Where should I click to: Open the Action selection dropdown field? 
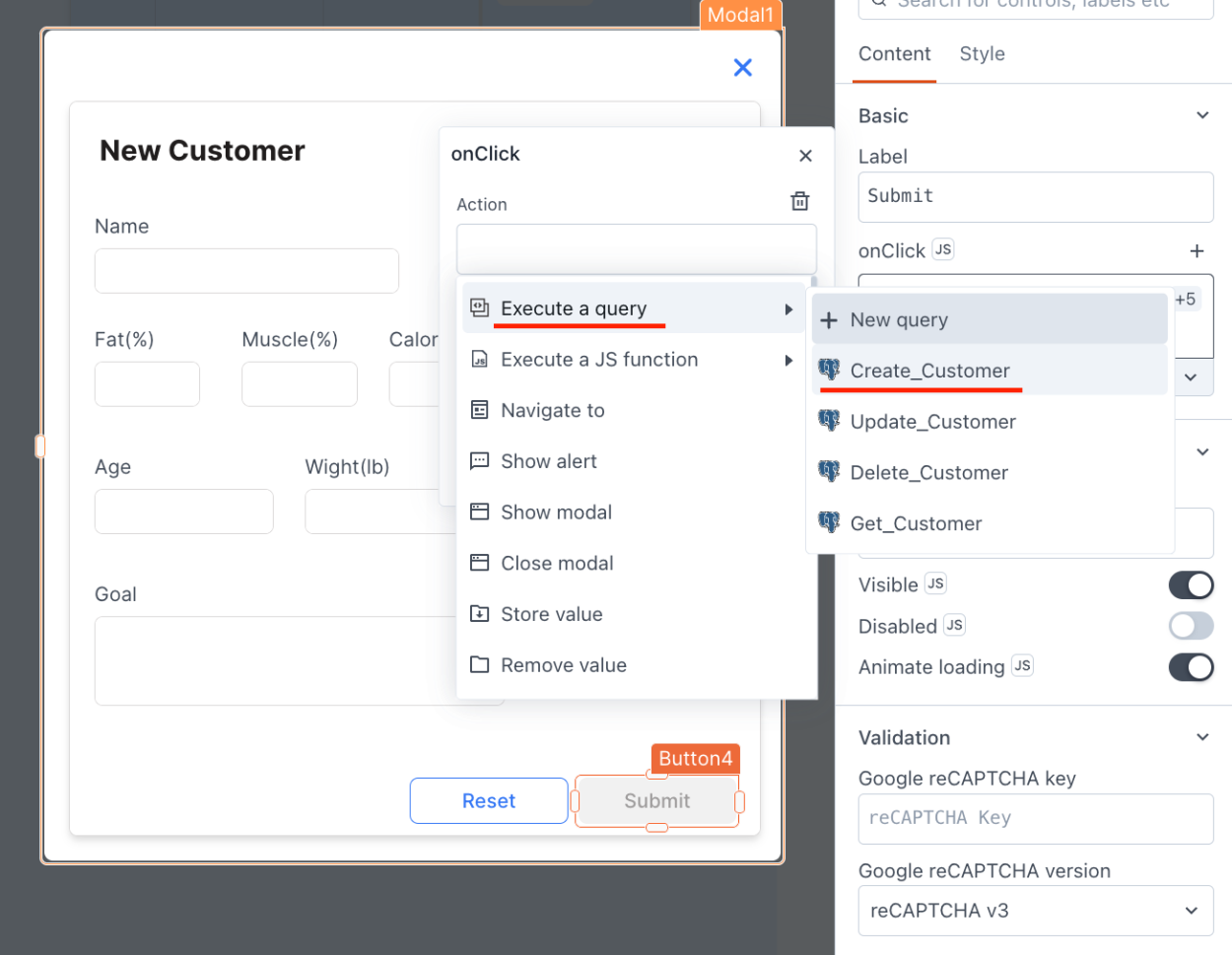click(x=637, y=249)
